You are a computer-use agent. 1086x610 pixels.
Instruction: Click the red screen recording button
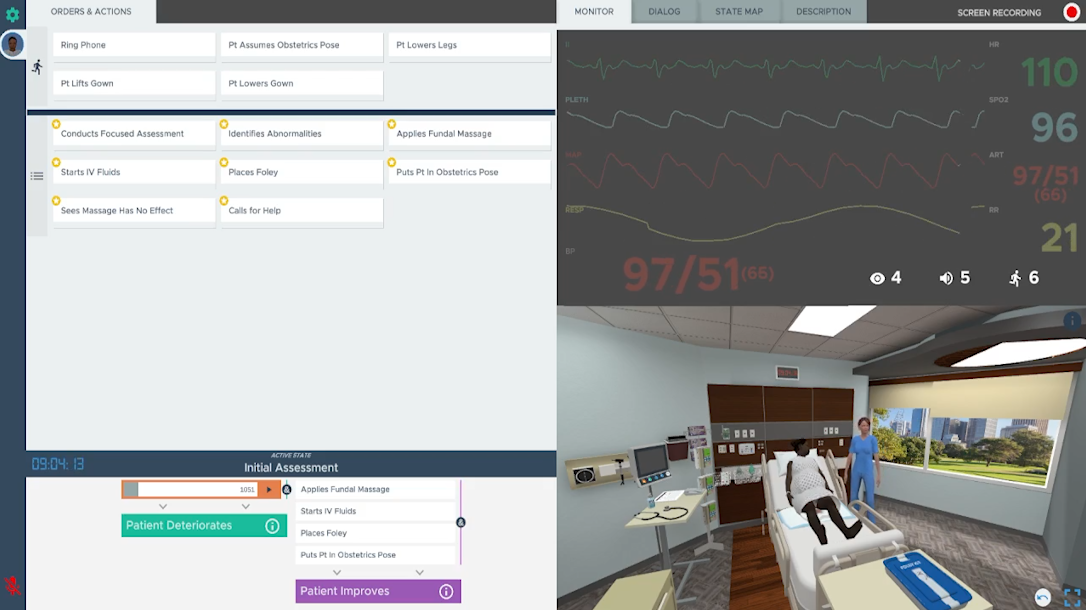click(1071, 13)
